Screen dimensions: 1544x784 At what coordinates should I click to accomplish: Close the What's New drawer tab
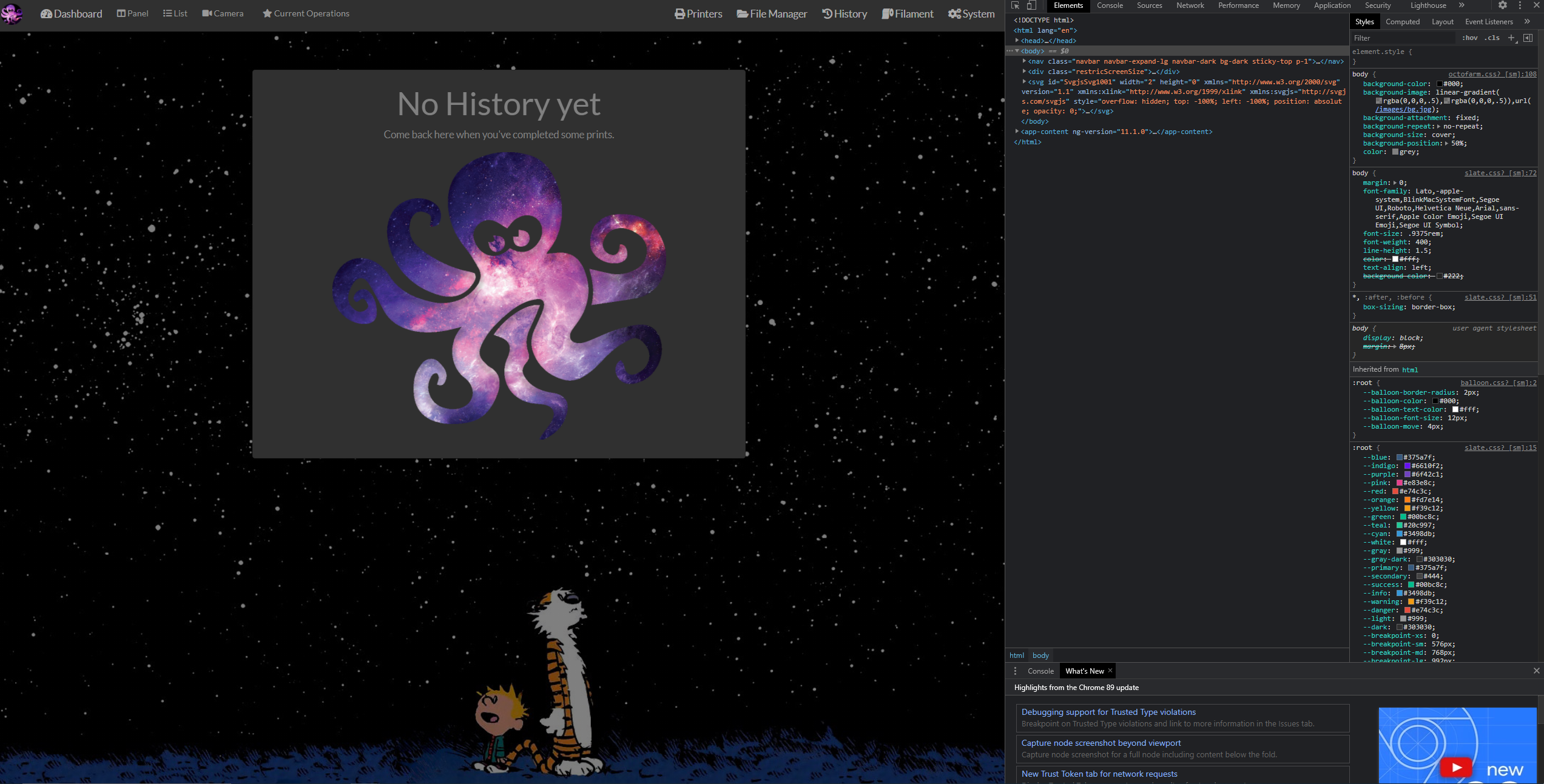tap(1110, 671)
